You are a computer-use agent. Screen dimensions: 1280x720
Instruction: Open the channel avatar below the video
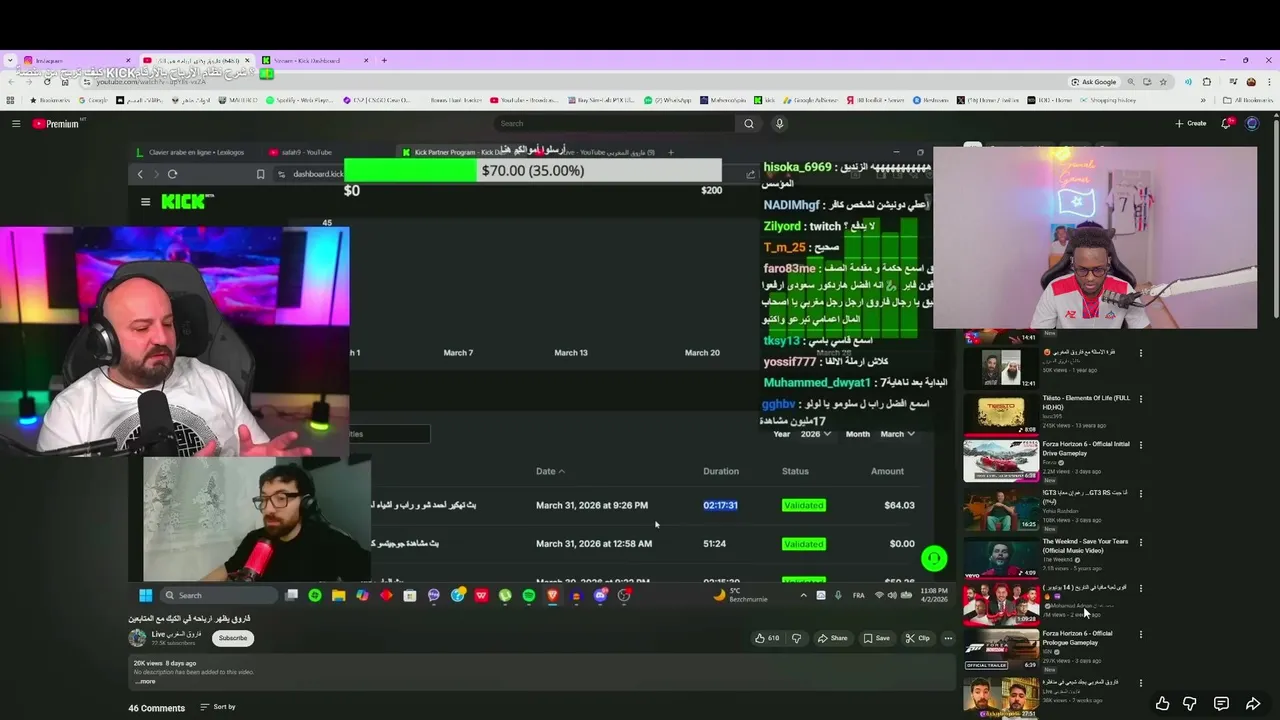click(137, 638)
